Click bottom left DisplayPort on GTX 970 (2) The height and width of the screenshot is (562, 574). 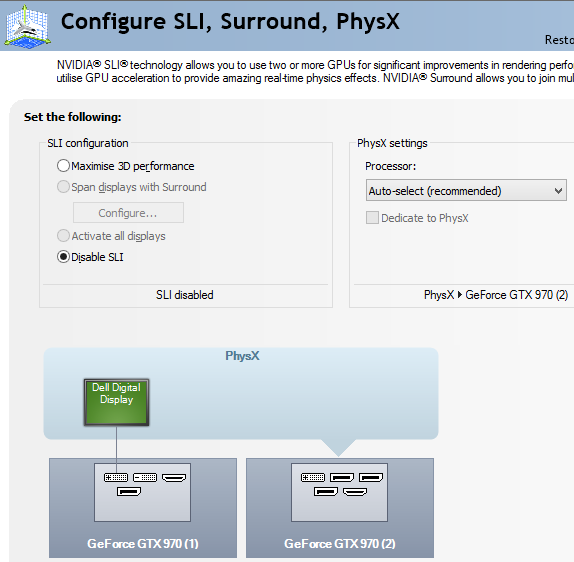(x=326, y=491)
